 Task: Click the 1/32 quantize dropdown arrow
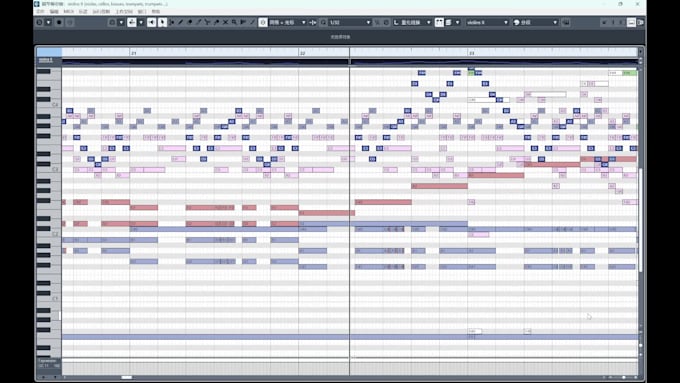pos(368,22)
